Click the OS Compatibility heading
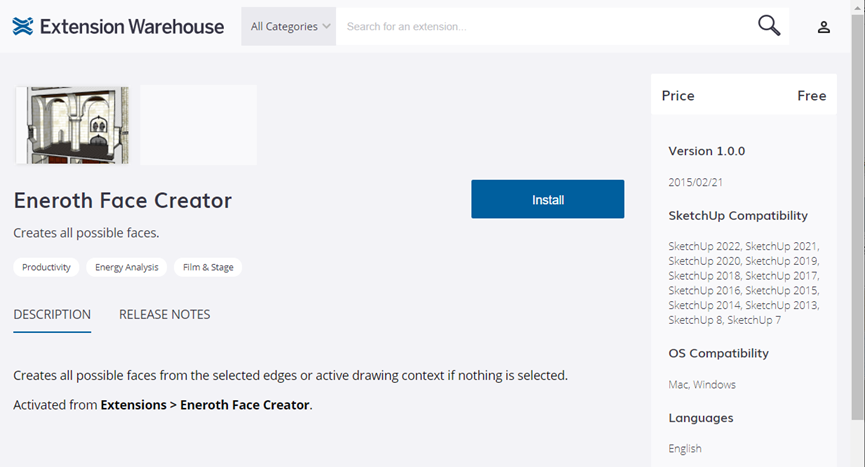The width and height of the screenshot is (865, 467). tap(718, 353)
